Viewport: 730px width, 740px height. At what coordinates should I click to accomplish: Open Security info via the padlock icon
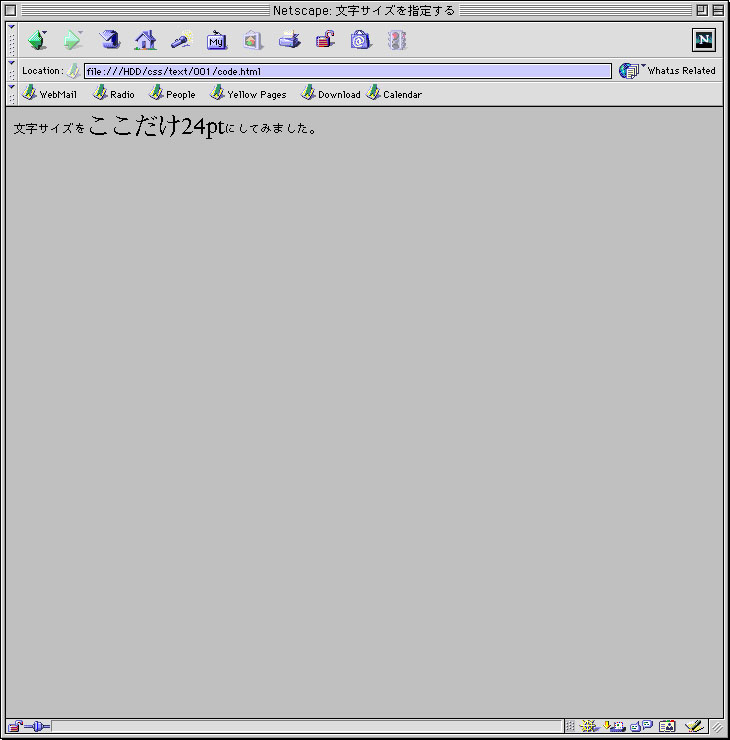pyautogui.click(x=325, y=40)
